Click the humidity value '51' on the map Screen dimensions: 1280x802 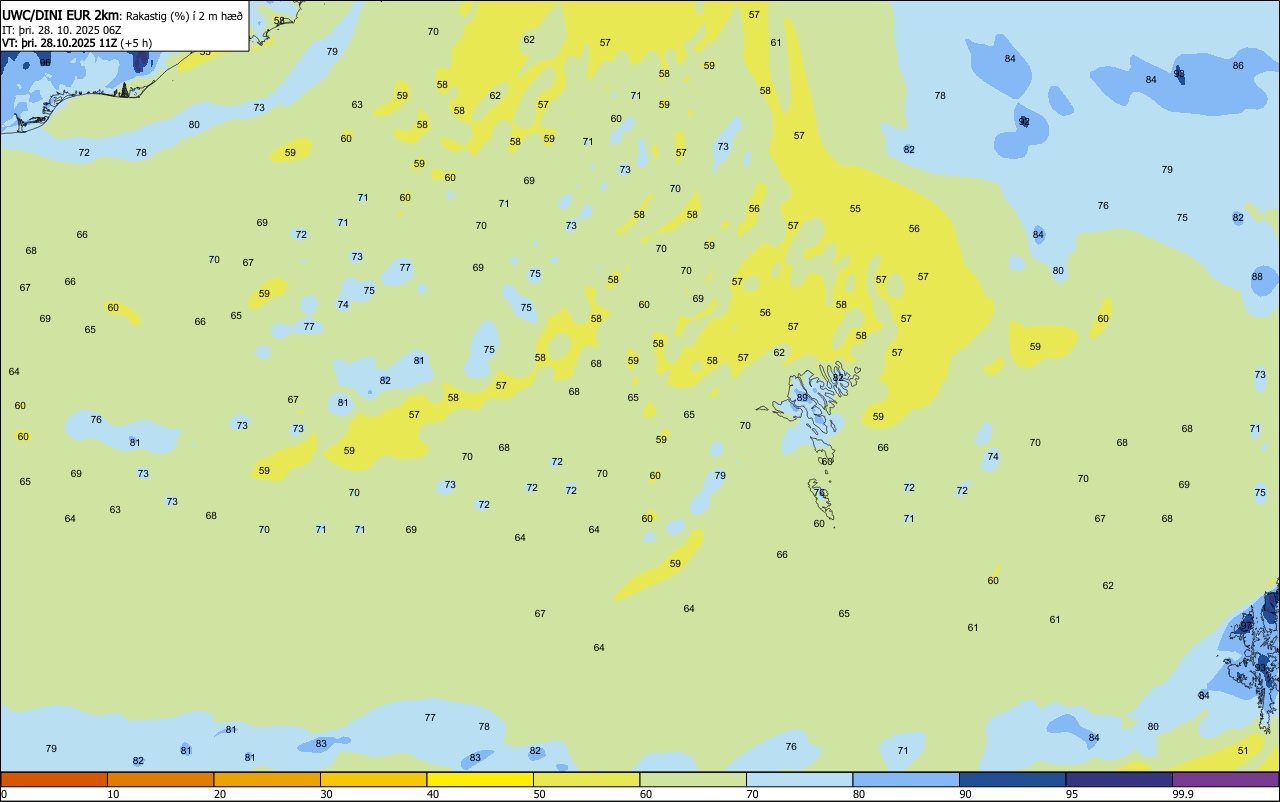(1243, 751)
